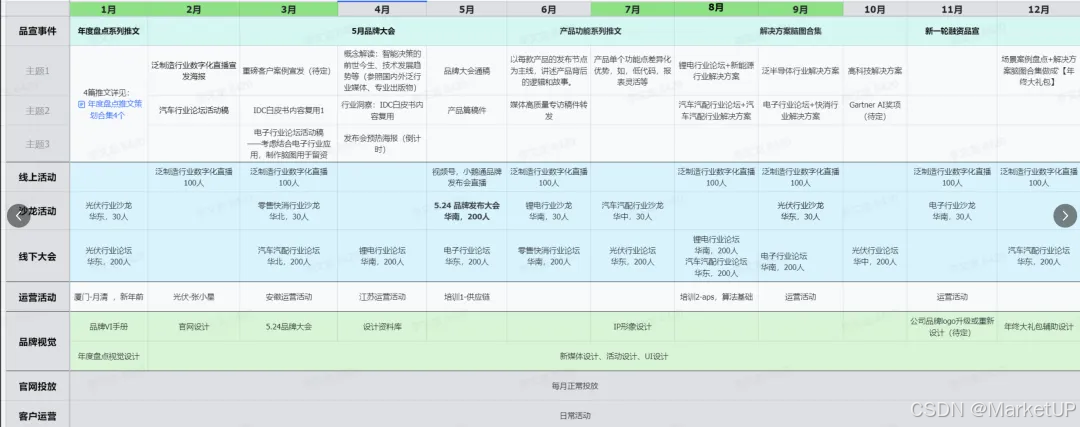Click the 锂电行业沙龙 华南,30人 cell

point(548,211)
